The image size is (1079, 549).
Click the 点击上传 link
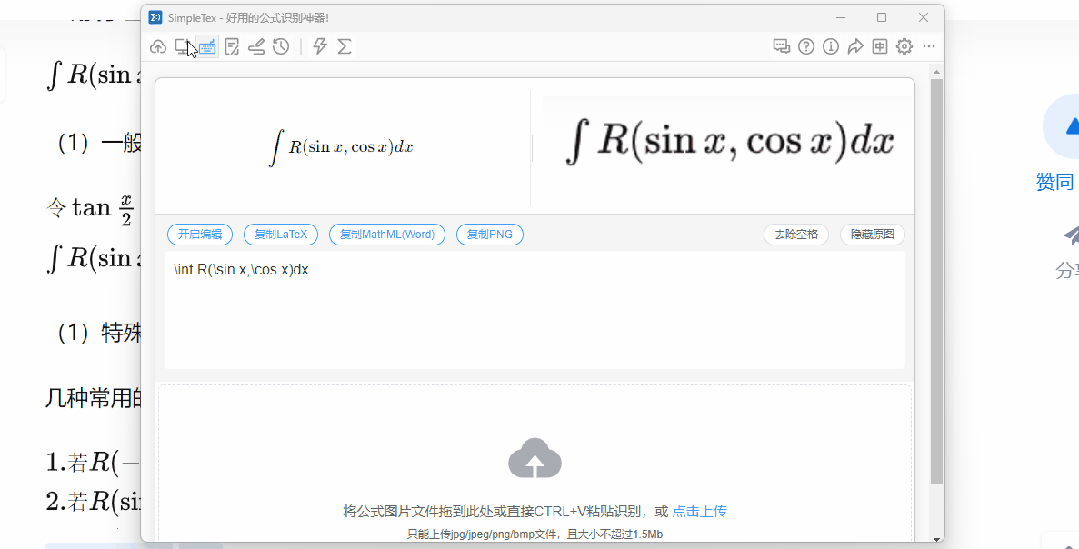(x=699, y=511)
